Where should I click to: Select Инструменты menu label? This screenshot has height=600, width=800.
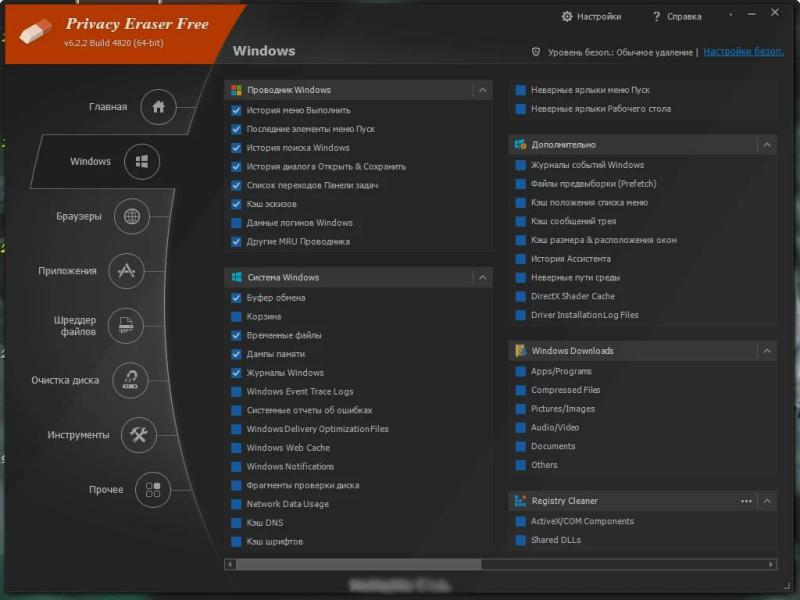pyautogui.click(x=78, y=435)
